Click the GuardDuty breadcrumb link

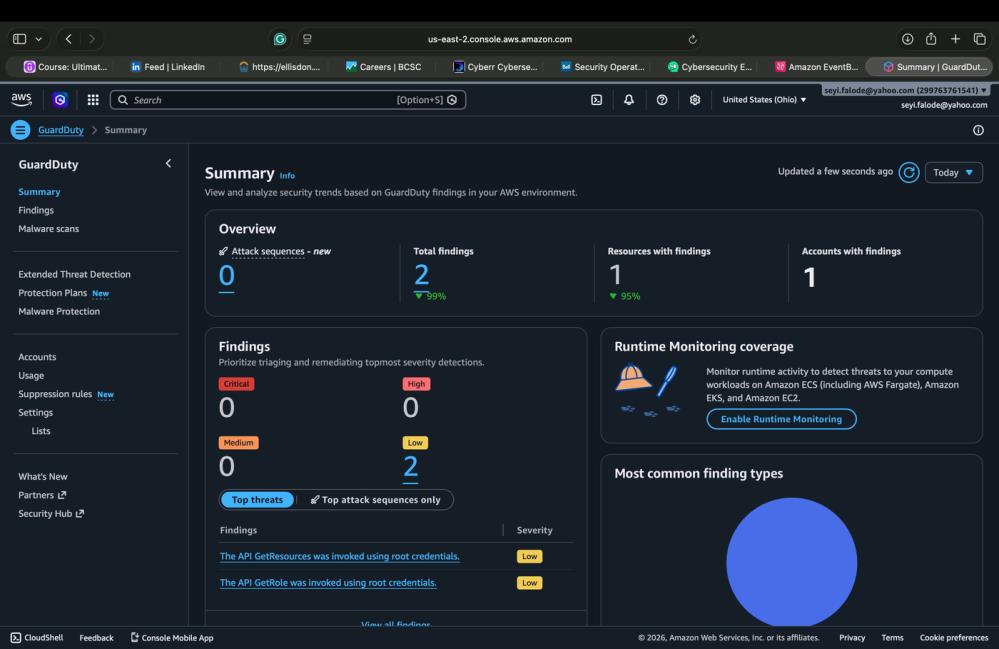pos(61,130)
